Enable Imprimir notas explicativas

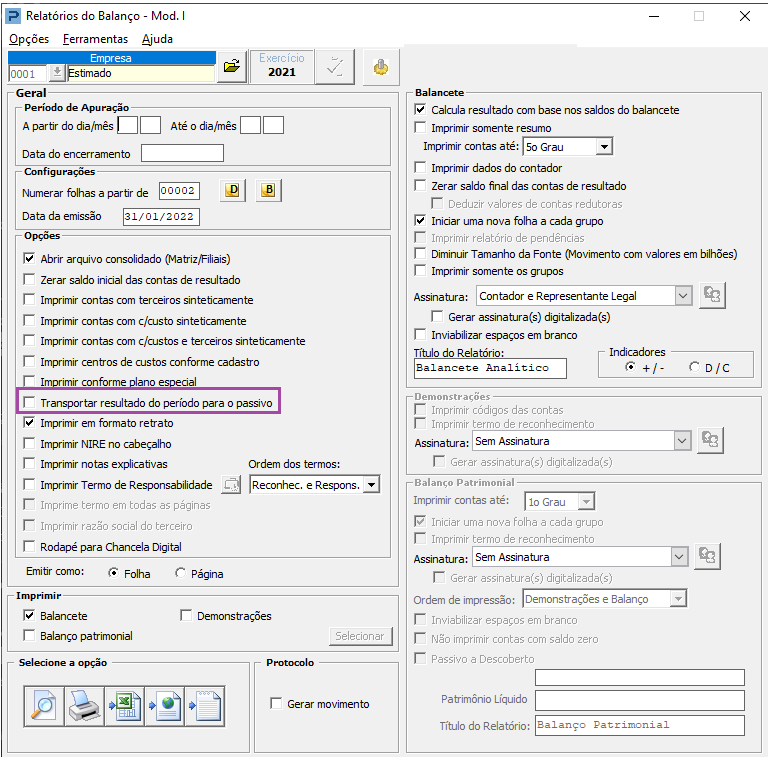pos(29,464)
